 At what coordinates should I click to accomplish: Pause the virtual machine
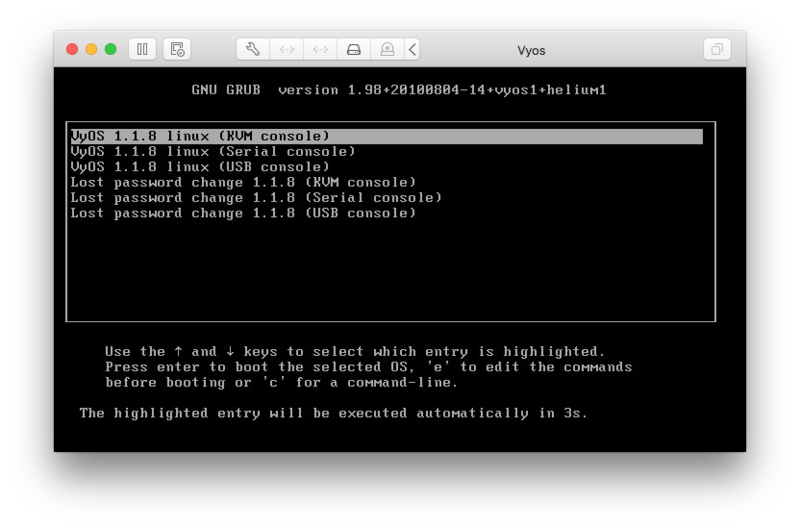click(142, 49)
